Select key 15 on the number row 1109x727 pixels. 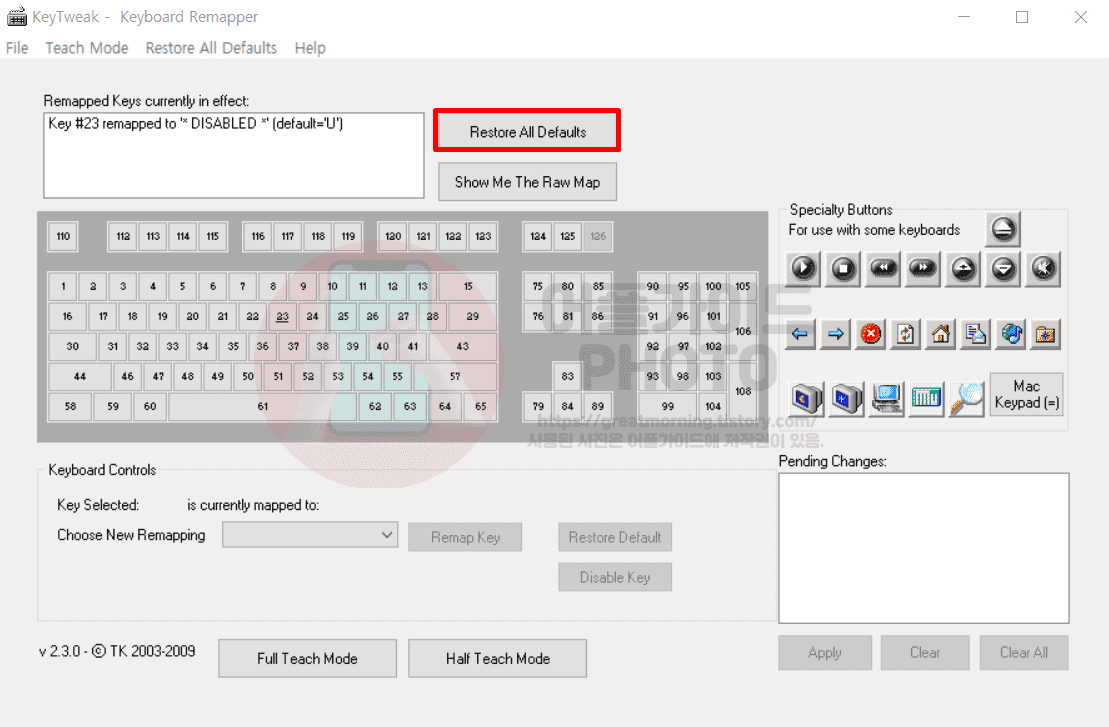click(x=468, y=286)
